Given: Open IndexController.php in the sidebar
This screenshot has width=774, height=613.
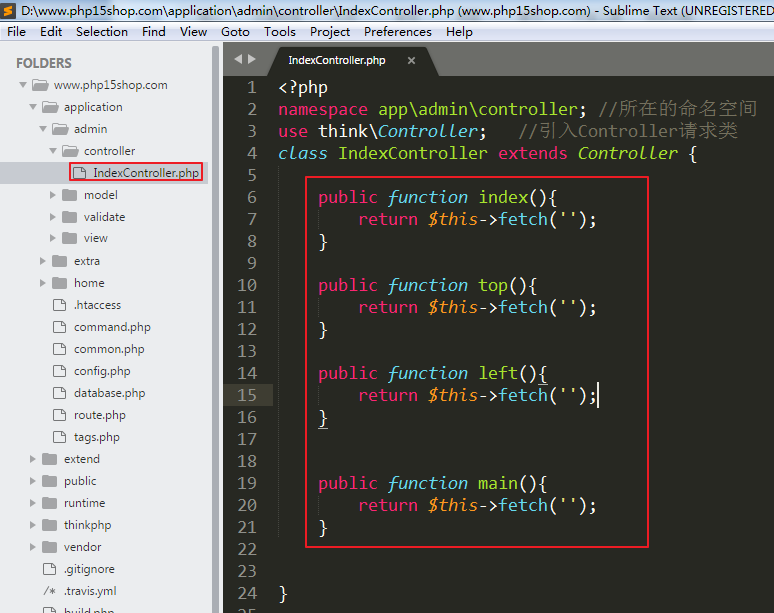Looking at the screenshot, I should (146, 173).
